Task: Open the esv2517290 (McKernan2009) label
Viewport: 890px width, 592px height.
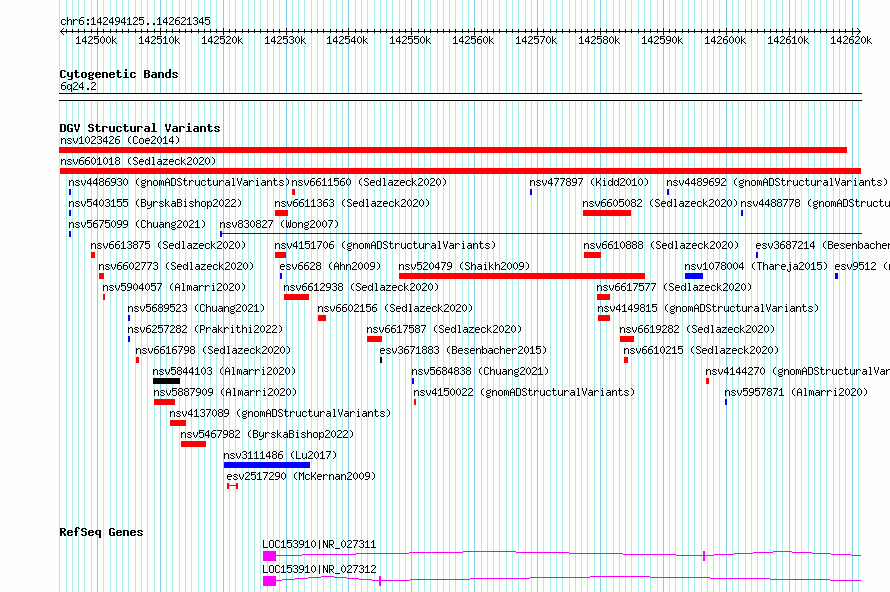Action: [x=301, y=476]
